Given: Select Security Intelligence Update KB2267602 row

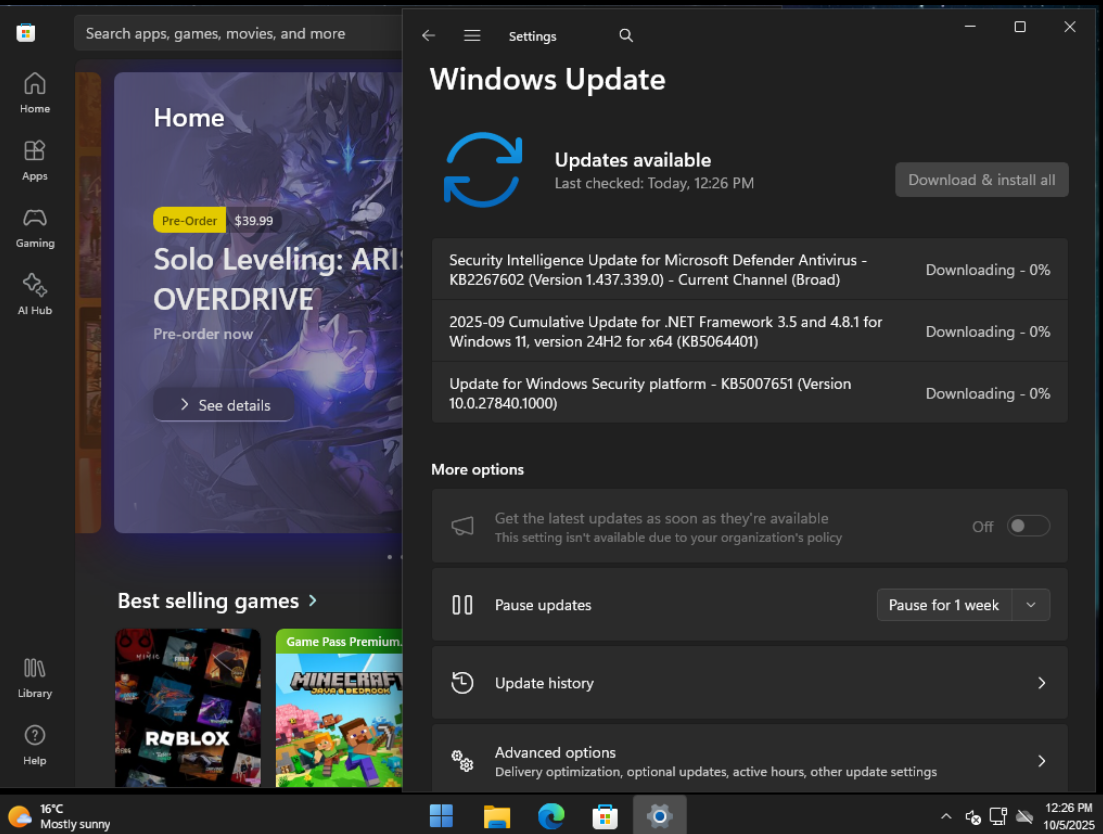Looking at the screenshot, I should click(749, 269).
